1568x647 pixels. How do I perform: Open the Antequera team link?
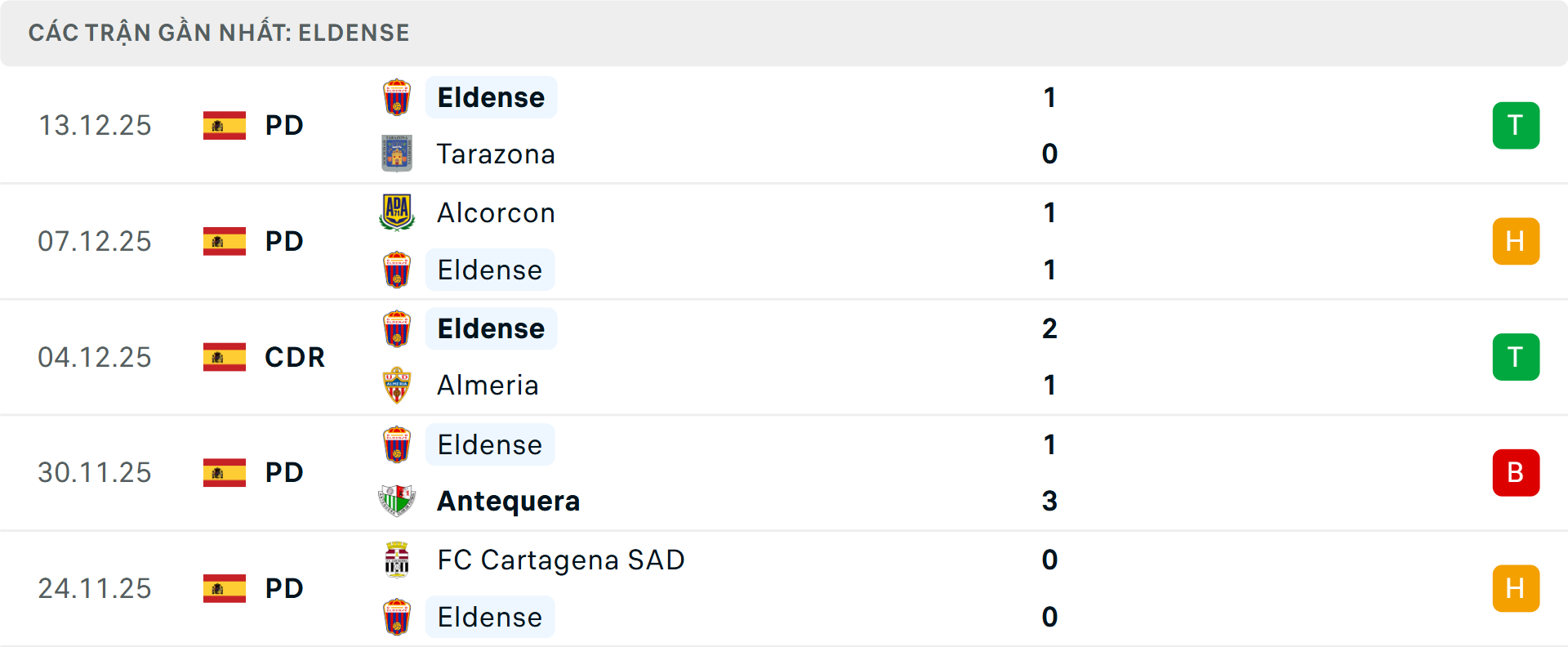508,501
